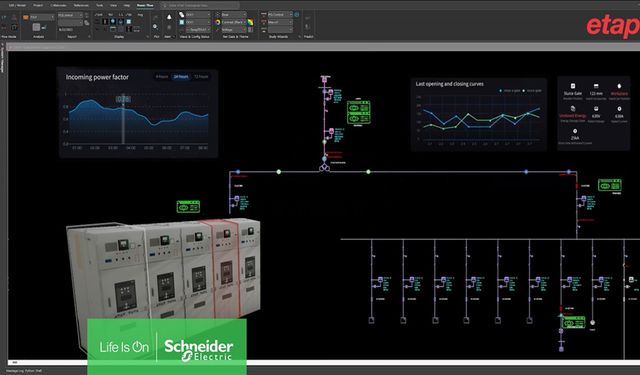Open the Contrast (Black) theme dropdown

233,22
